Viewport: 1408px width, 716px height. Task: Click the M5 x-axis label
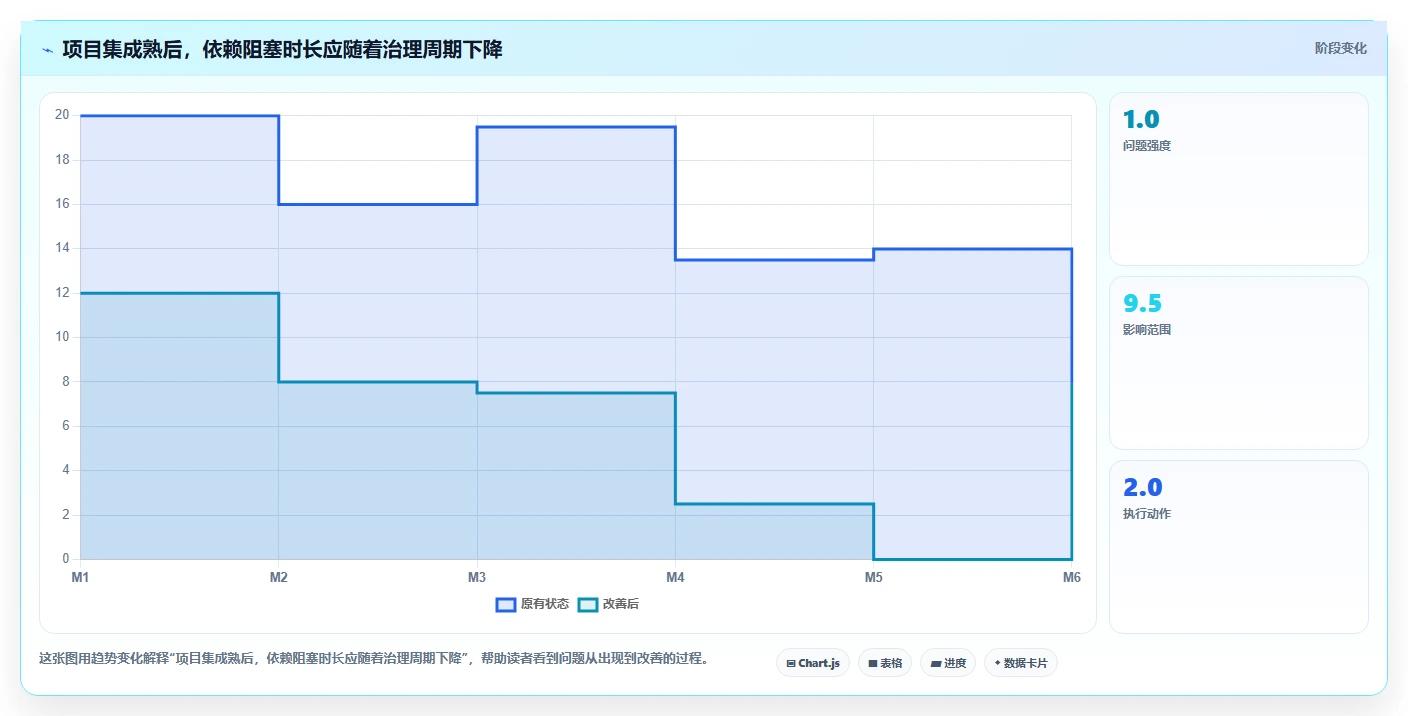[x=874, y=577]
